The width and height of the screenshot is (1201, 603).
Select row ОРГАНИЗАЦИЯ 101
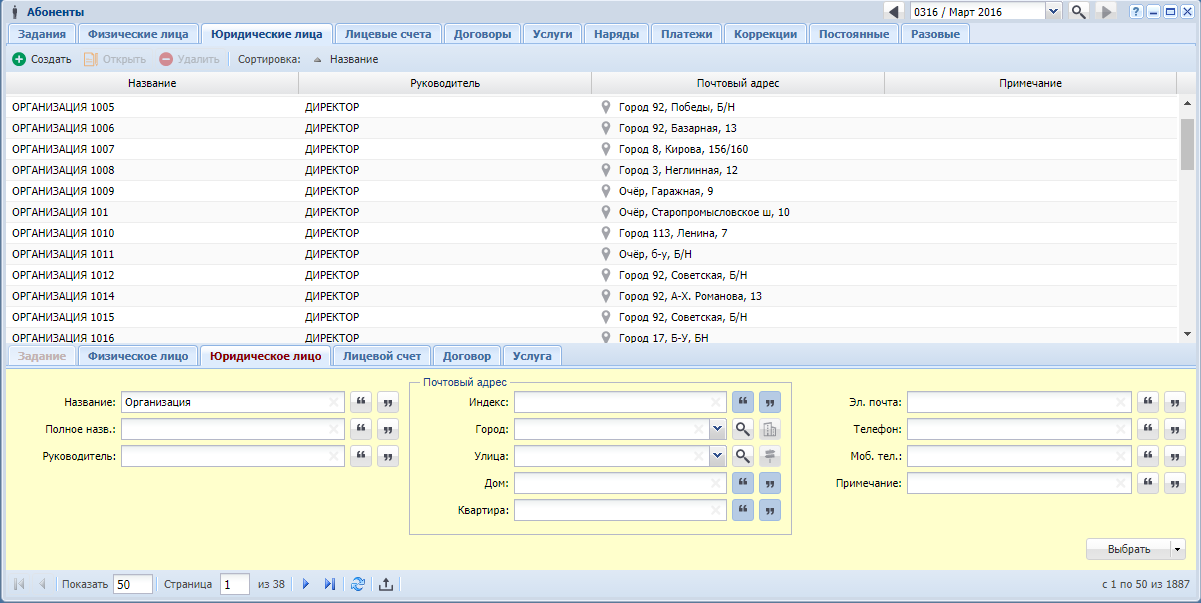(x=592, y=212)
